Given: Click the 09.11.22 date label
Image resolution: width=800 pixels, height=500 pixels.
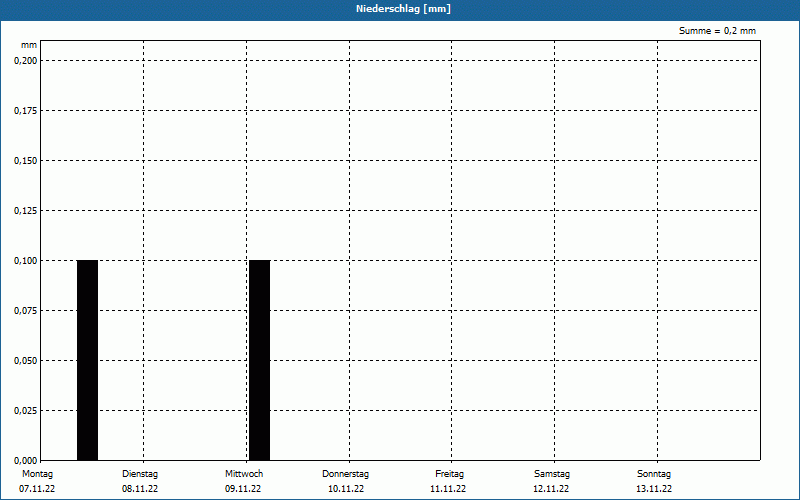Looking at the screenshot, I should click(243, 489).
